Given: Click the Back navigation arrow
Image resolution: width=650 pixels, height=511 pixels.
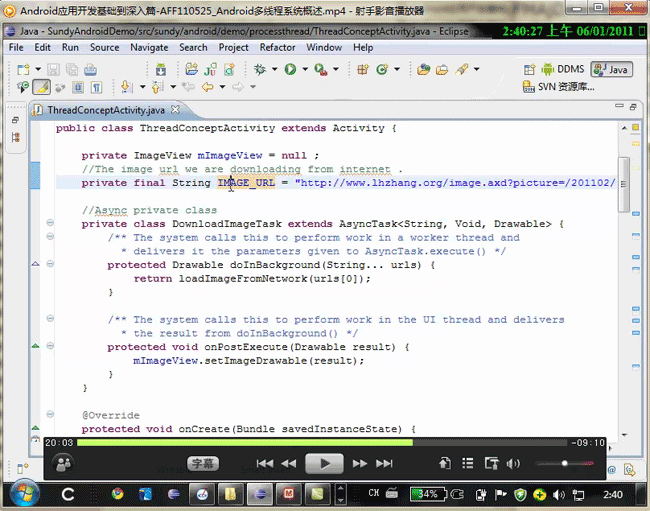Looking at the screenshot, I should coord(207,87).
